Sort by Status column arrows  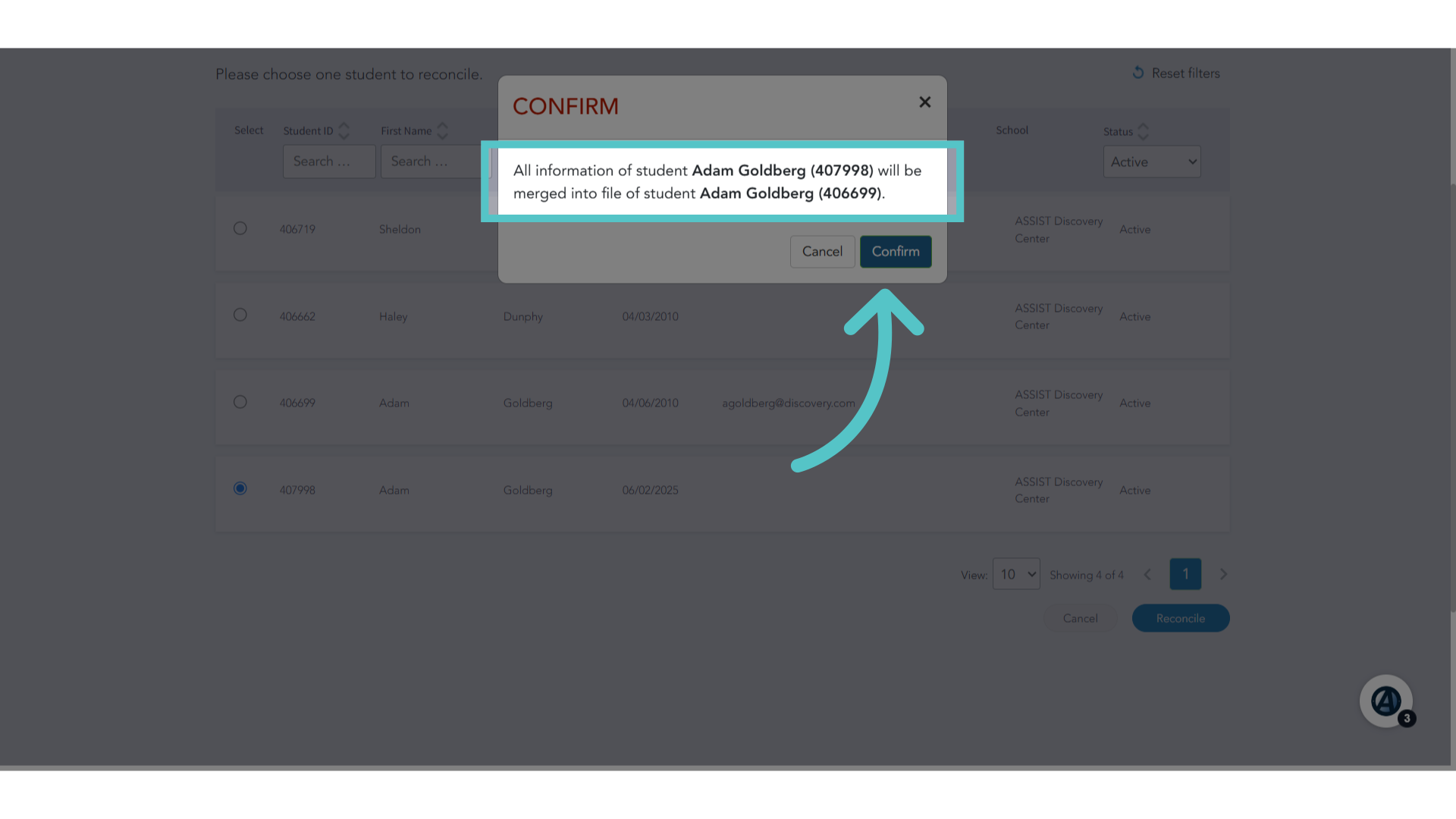click(x=1144, y=131)
